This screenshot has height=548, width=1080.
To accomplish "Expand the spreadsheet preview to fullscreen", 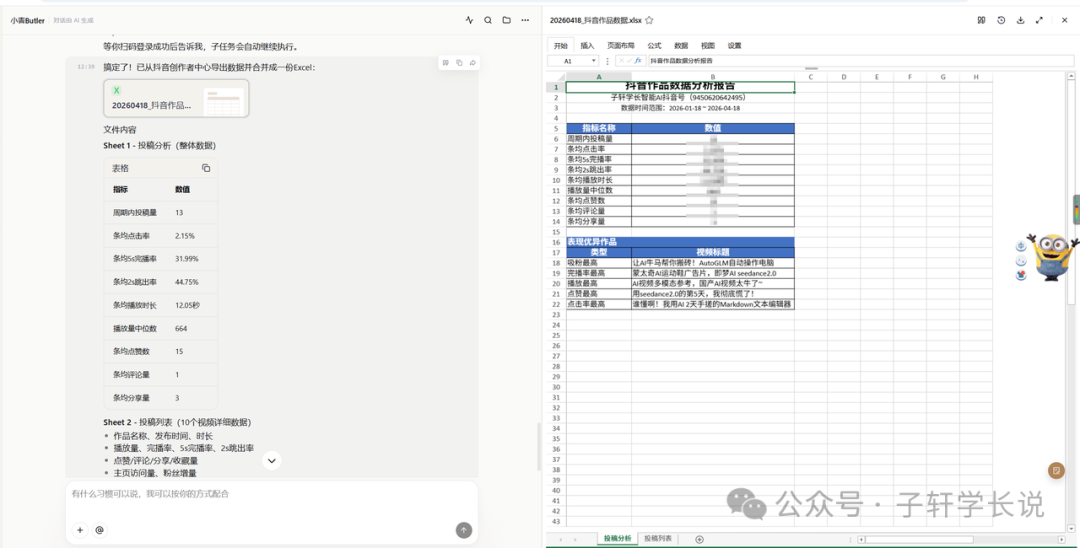I will click(x=1039, y=21).
